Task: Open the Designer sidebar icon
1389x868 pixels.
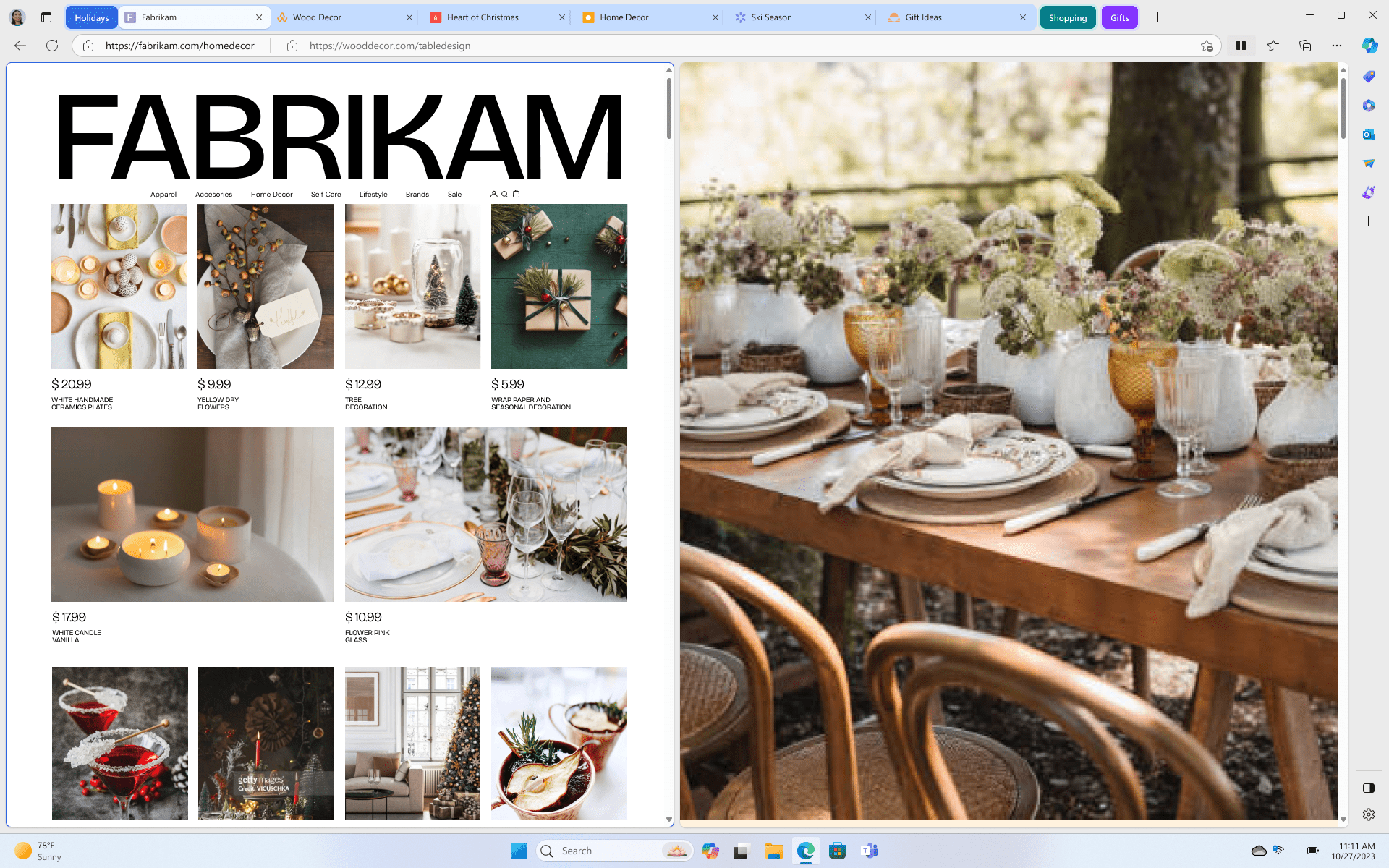Action: click(x=1369, y=192)
